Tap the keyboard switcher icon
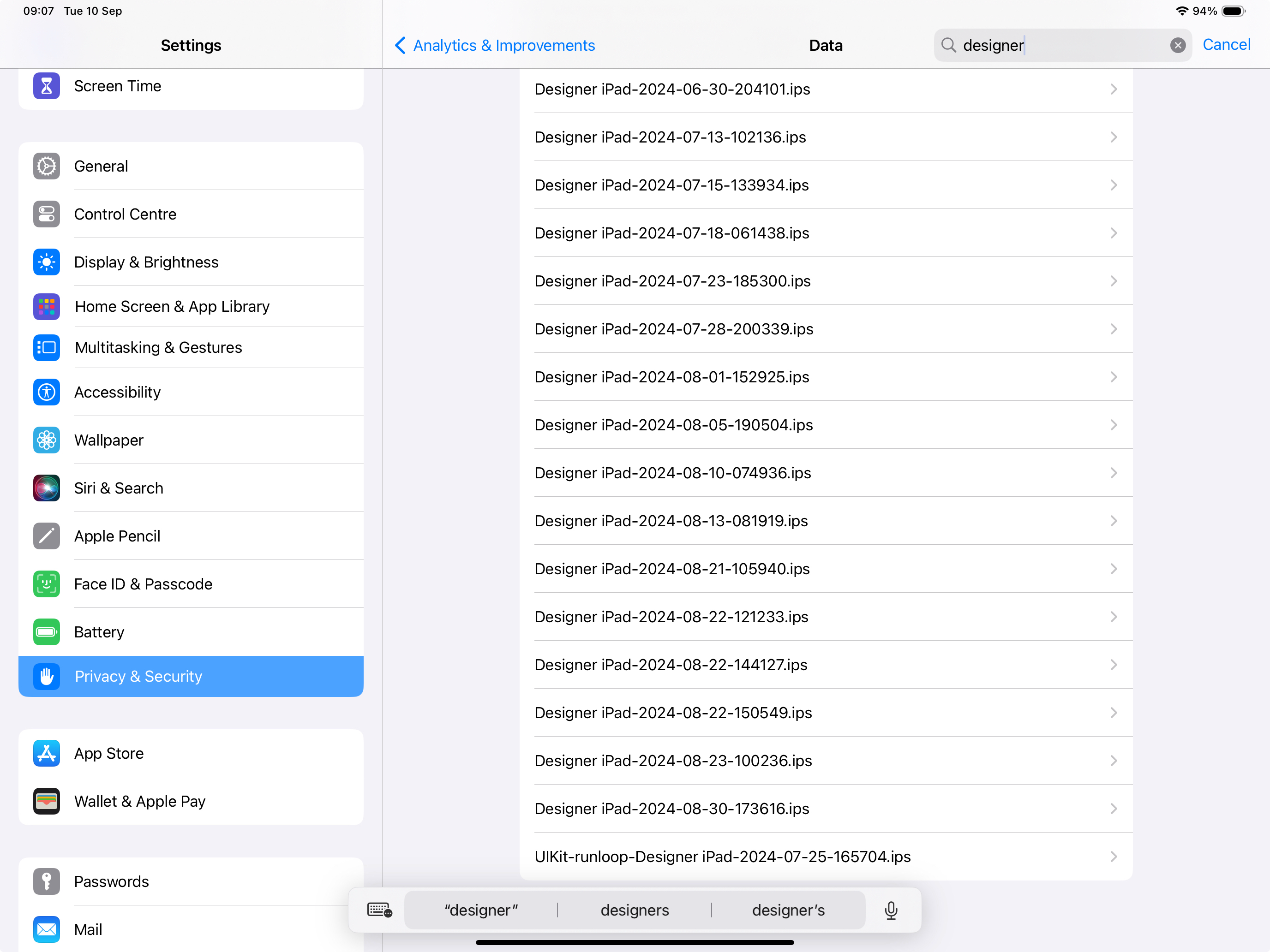Viewport: 1270px width, 952px height. pyautogui.click(x=379, y=910)
